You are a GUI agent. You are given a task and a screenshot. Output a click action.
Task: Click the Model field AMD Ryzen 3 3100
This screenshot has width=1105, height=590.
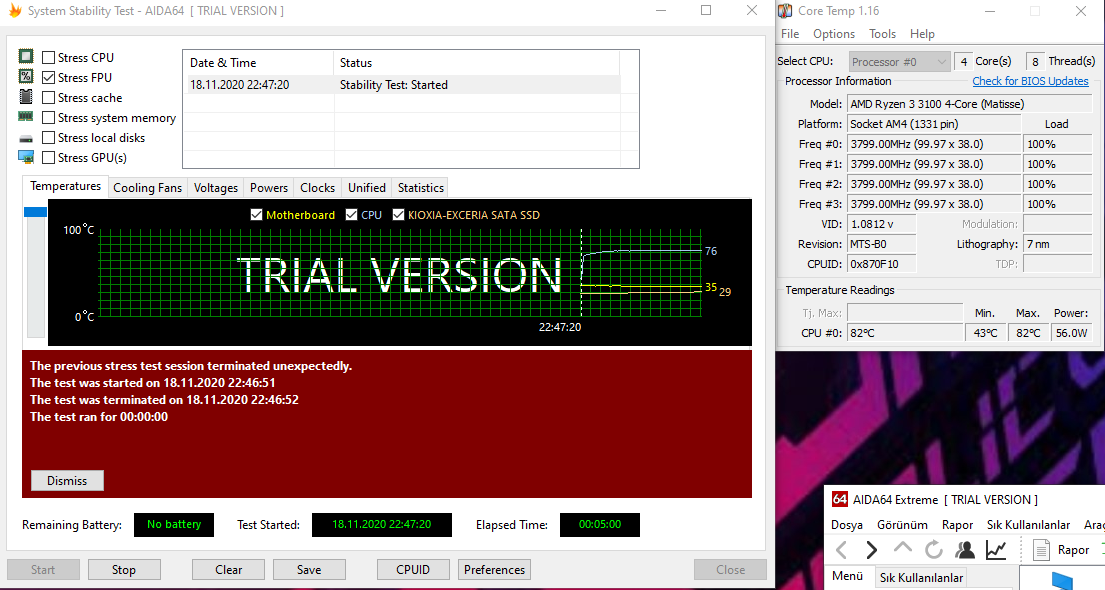[969, 104]
